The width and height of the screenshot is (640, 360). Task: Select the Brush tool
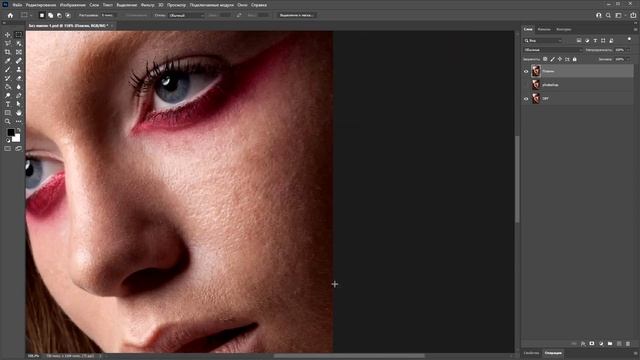coord(8,69)
